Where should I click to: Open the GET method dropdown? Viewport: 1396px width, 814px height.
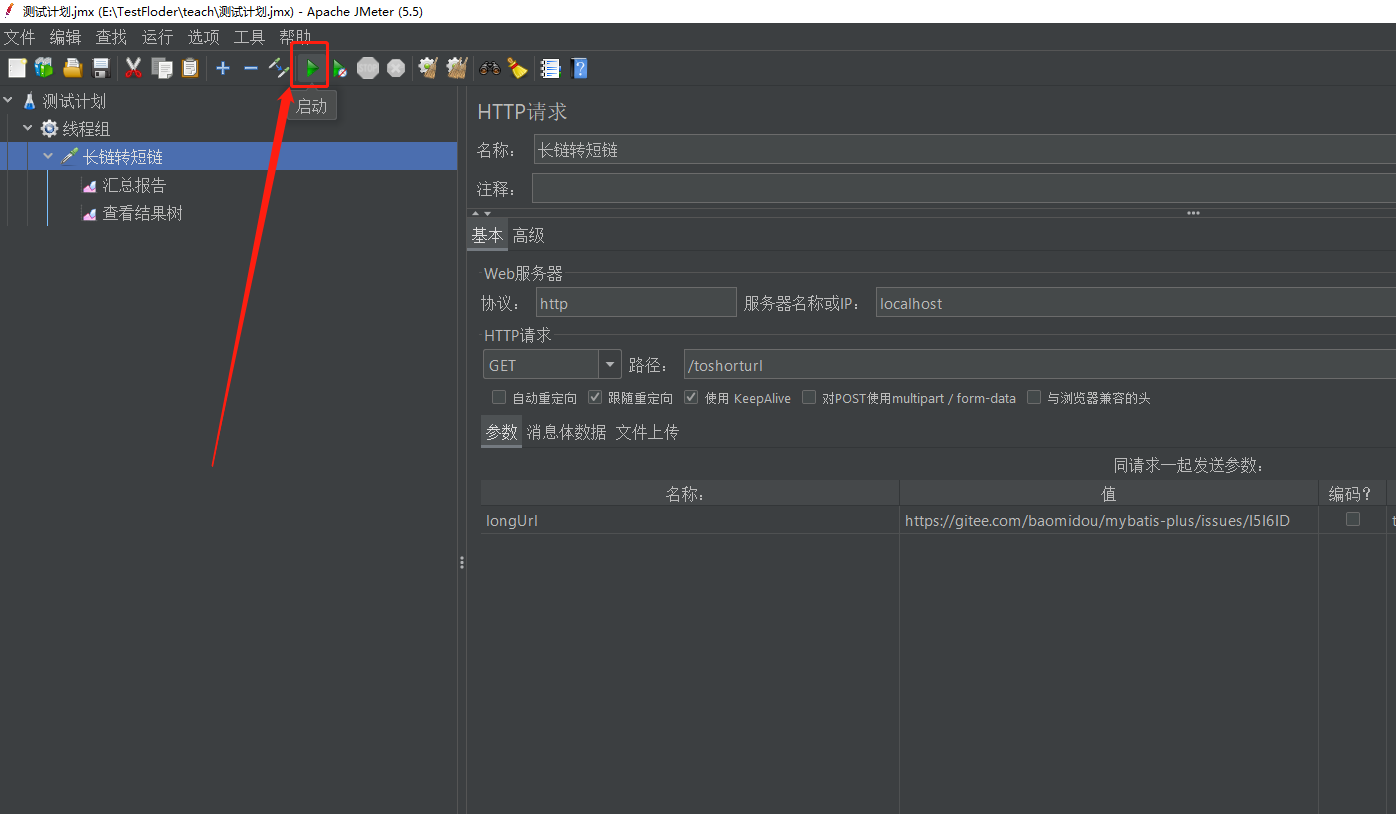click(x=609, y=365)
